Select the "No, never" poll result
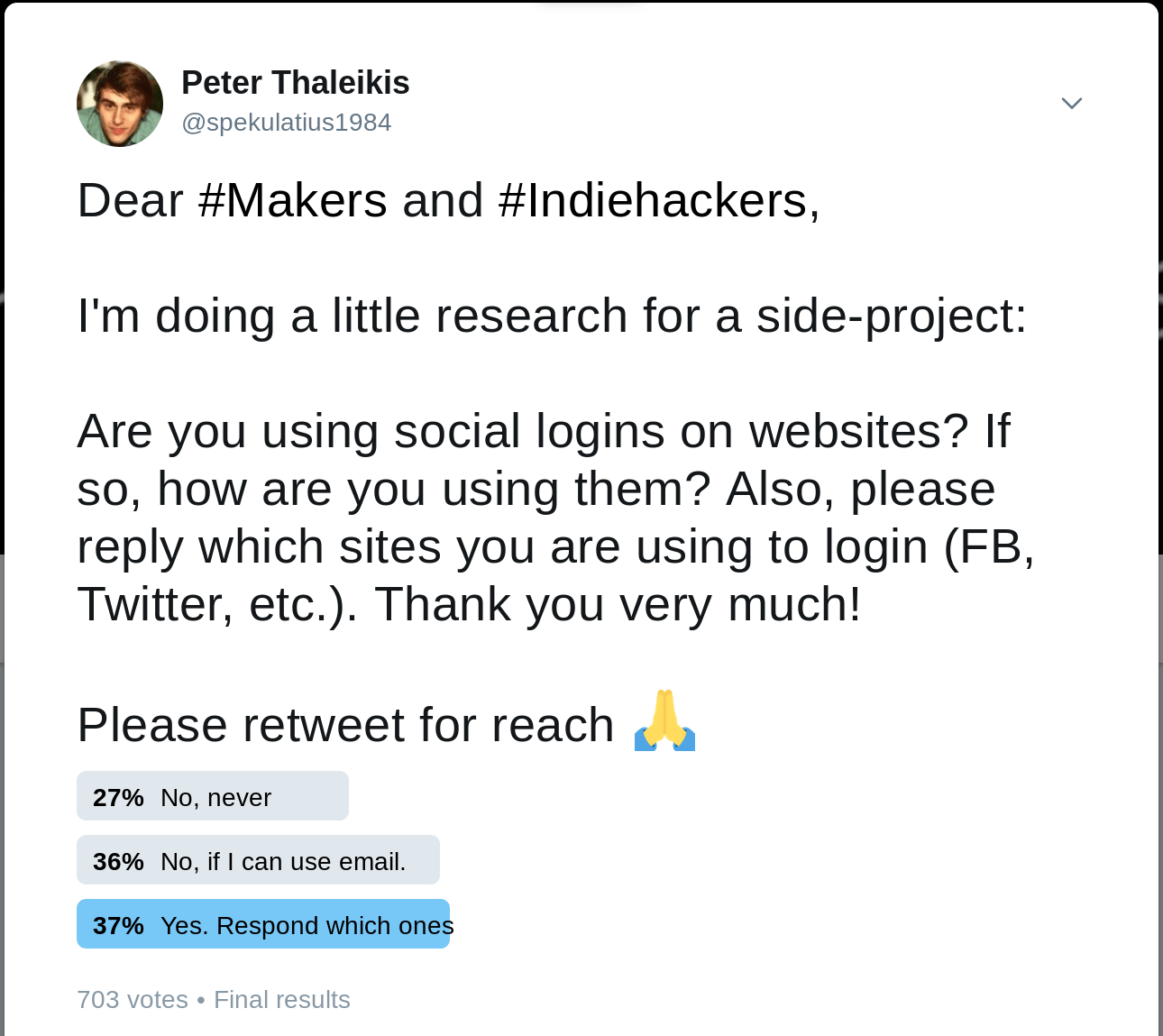This screenshot has height=1036, width=1163. click(216, 797)
